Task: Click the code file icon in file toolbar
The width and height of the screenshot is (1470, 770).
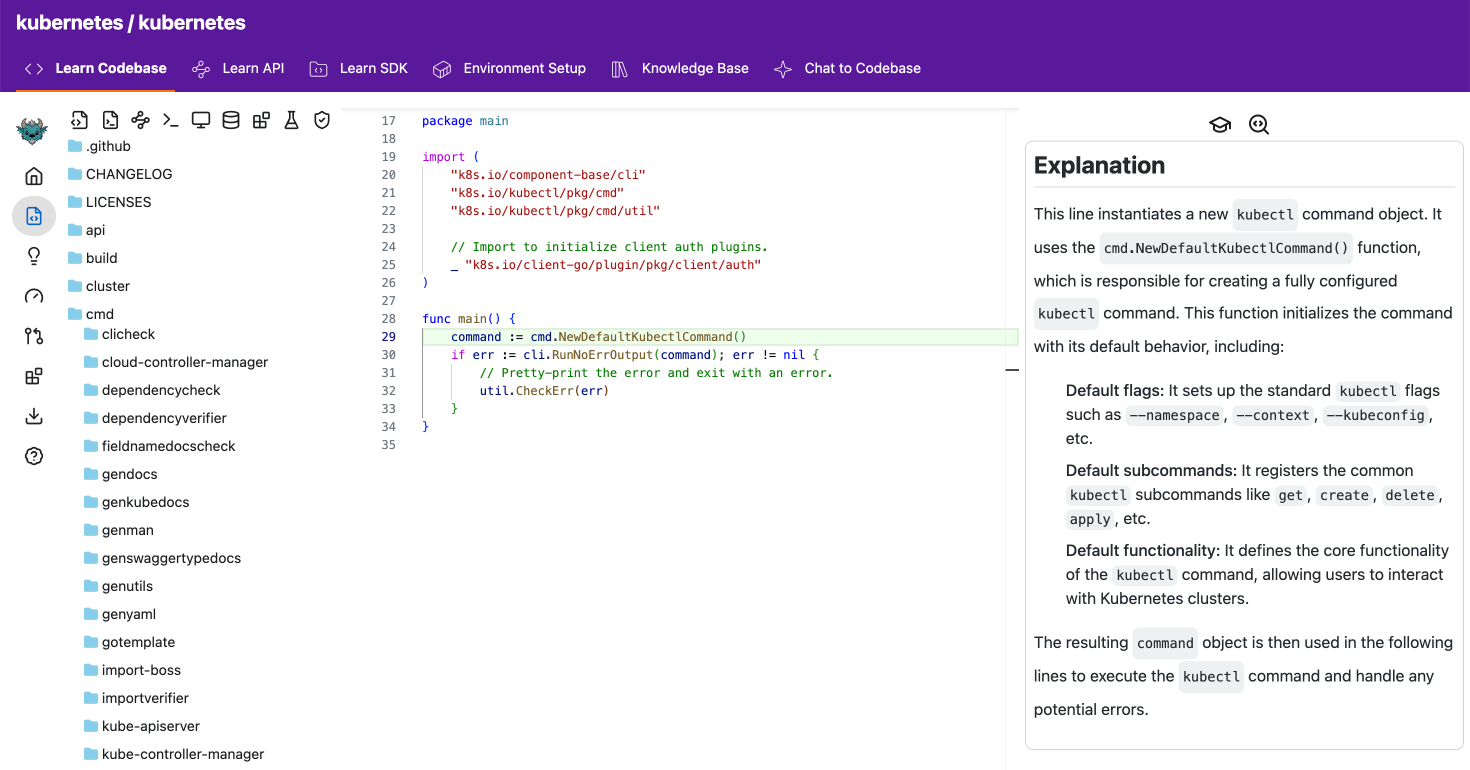Action: tap(80, 120)
